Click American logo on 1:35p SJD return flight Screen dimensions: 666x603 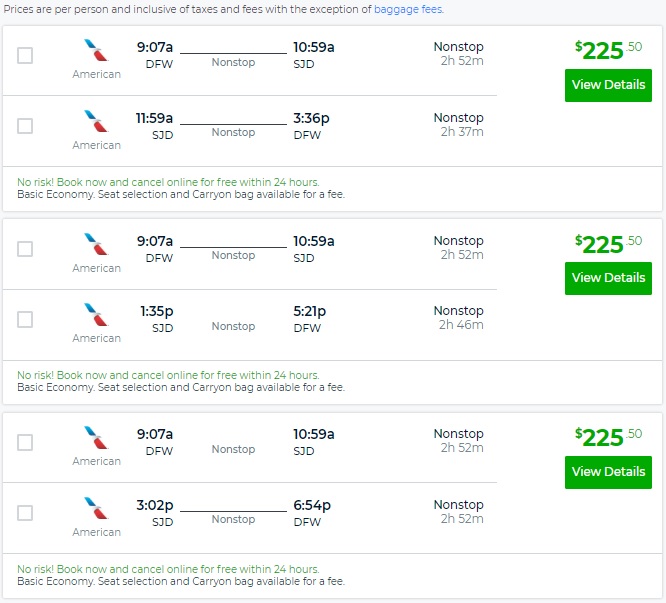click(x=97, y=315)
